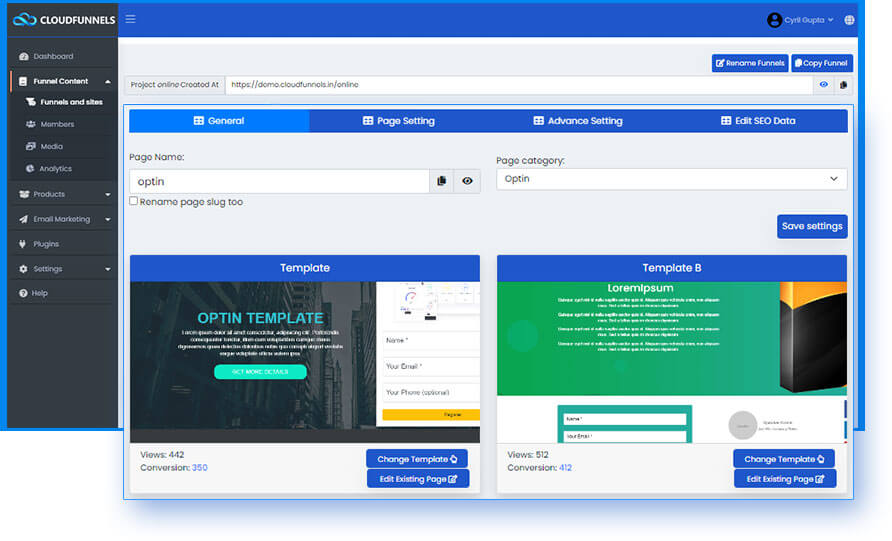Open the Page category dropdown
Image resolution: width=892 pixels, height=541 pixels.
pos(671,179)
